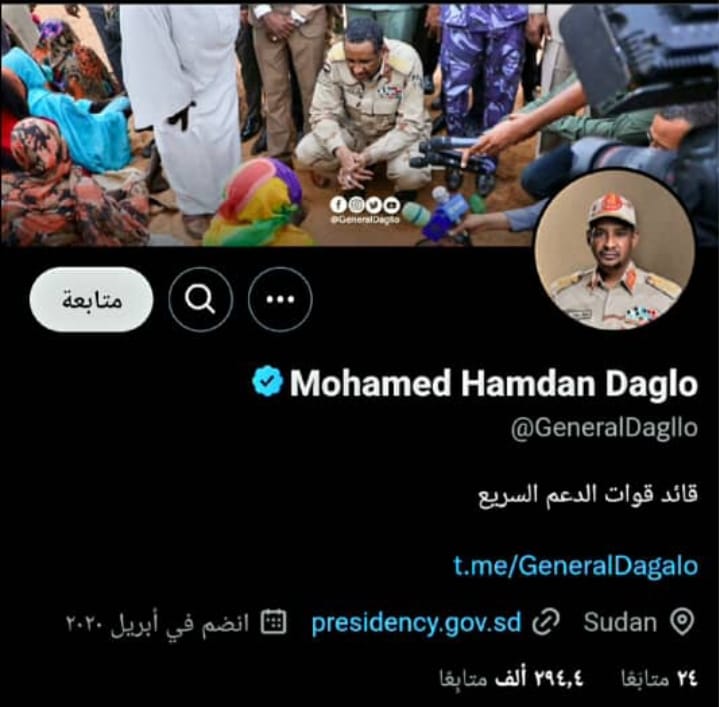Click the calendar joined-date icon
Screen dimensions: 719x707
coord(273,622)
